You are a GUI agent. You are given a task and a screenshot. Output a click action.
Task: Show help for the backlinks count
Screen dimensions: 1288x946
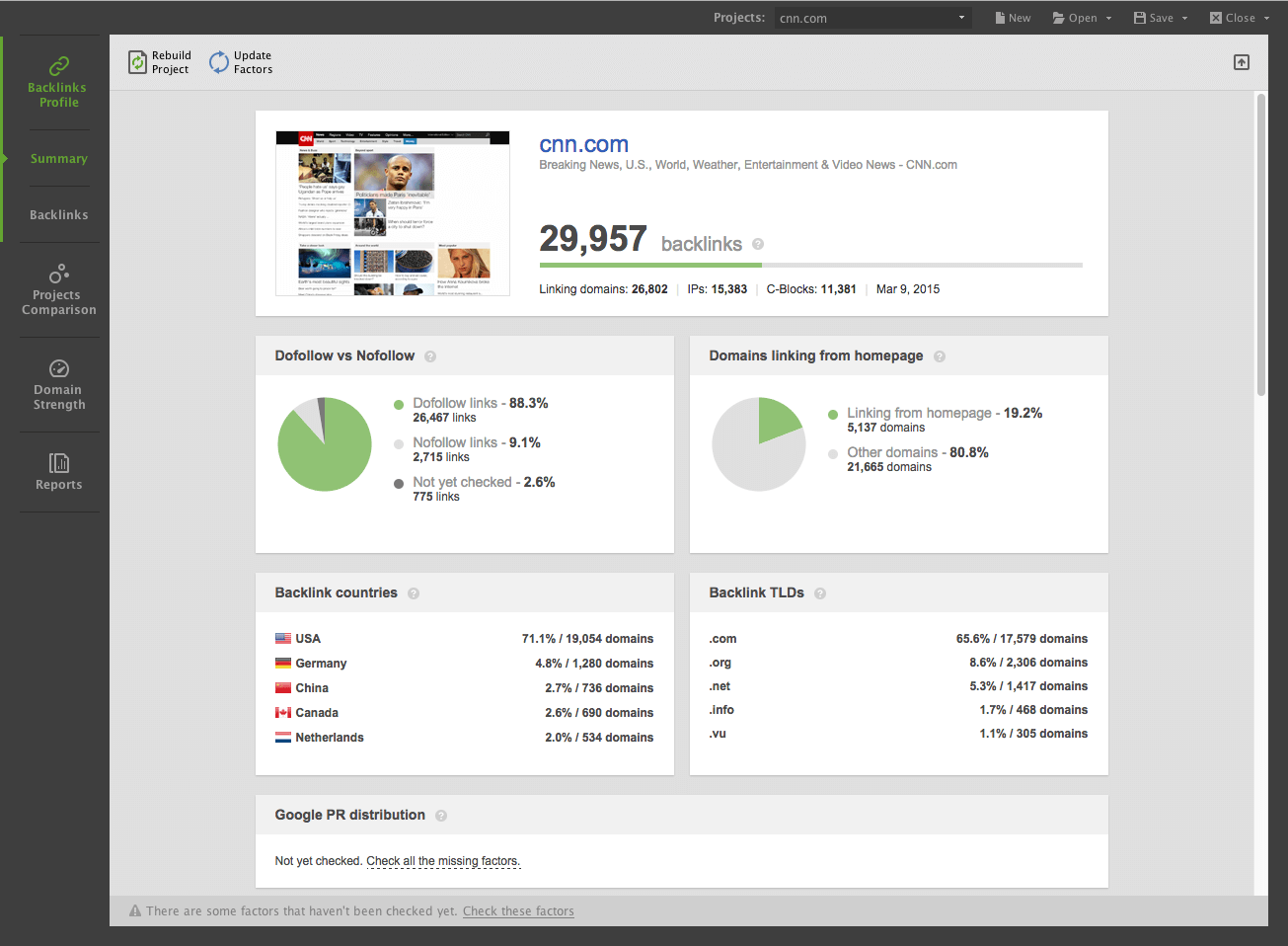click(x=758, y=244)
